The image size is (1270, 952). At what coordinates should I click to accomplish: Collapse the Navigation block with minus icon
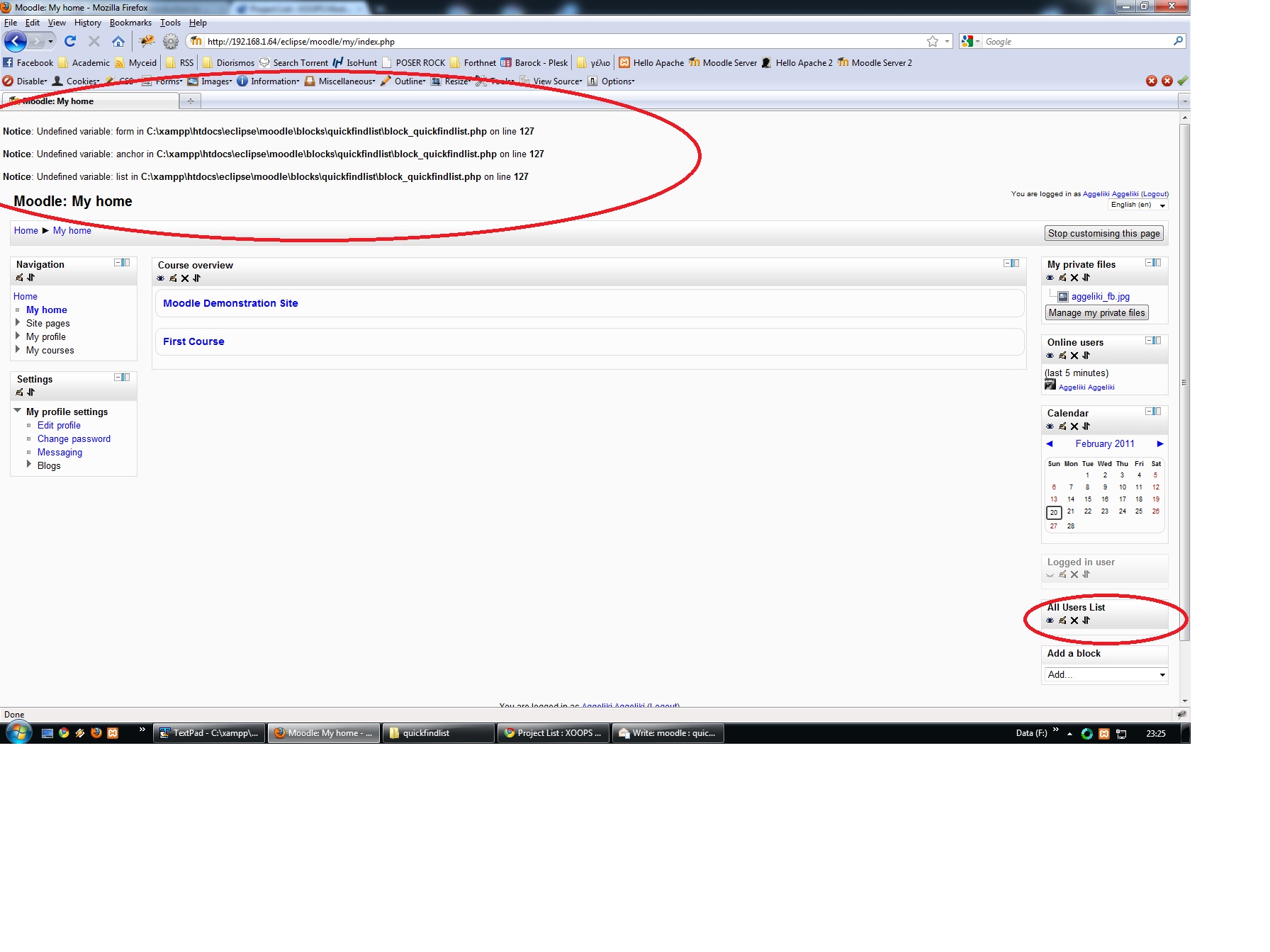[118, 263]
